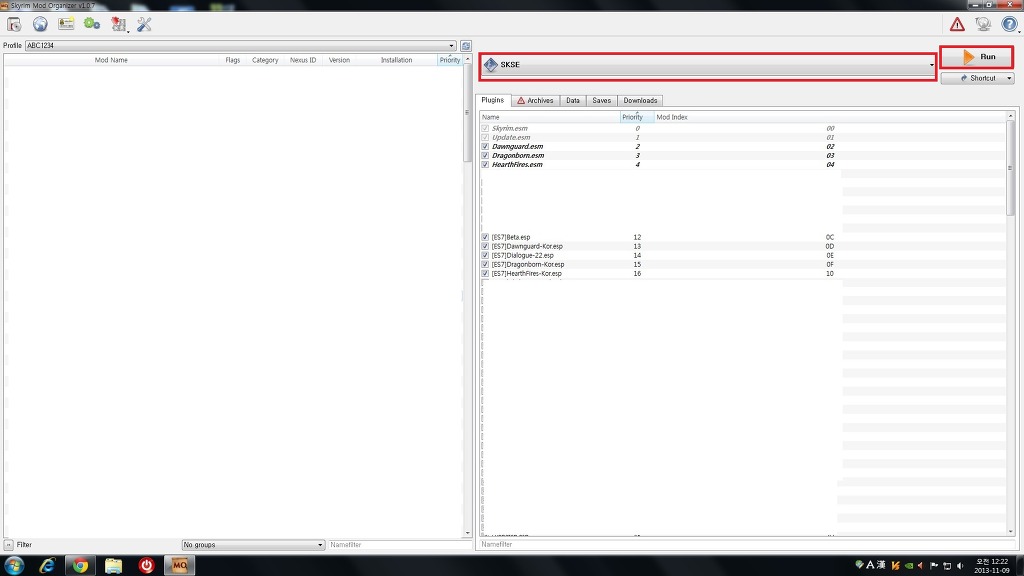Click the Run button

(x=977, y=57)
